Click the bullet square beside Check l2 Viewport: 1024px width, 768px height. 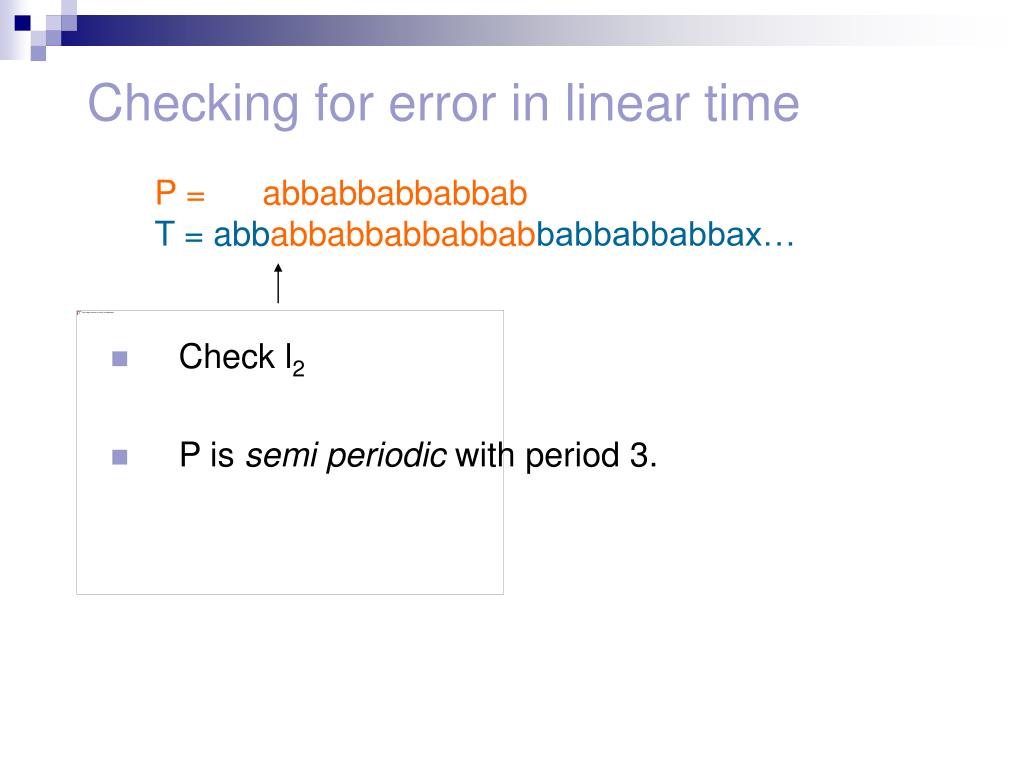point(120,359)
